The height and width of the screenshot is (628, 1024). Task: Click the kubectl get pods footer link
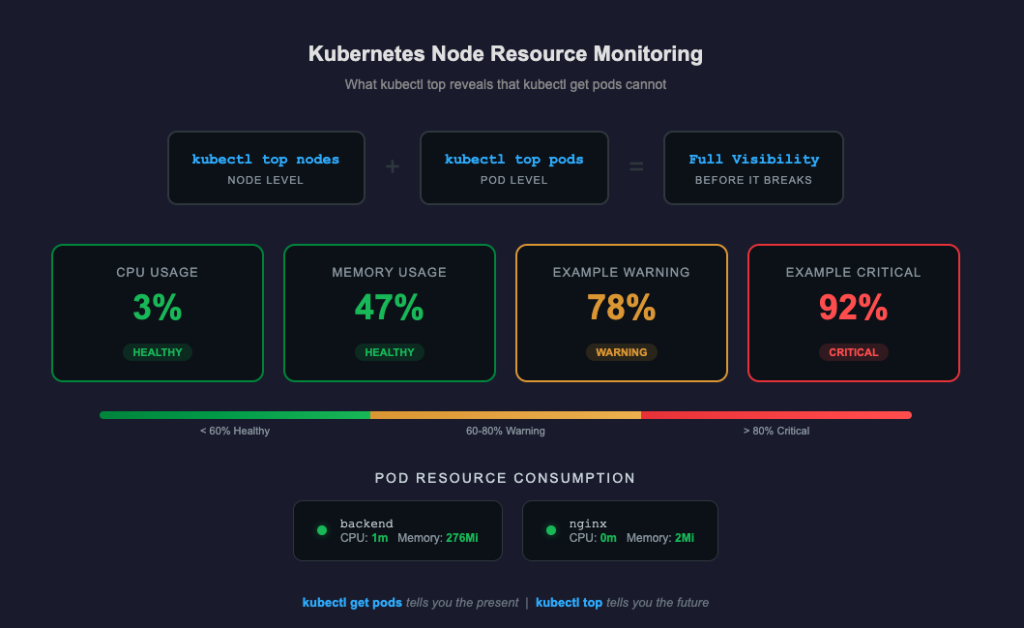click(352, 603)
